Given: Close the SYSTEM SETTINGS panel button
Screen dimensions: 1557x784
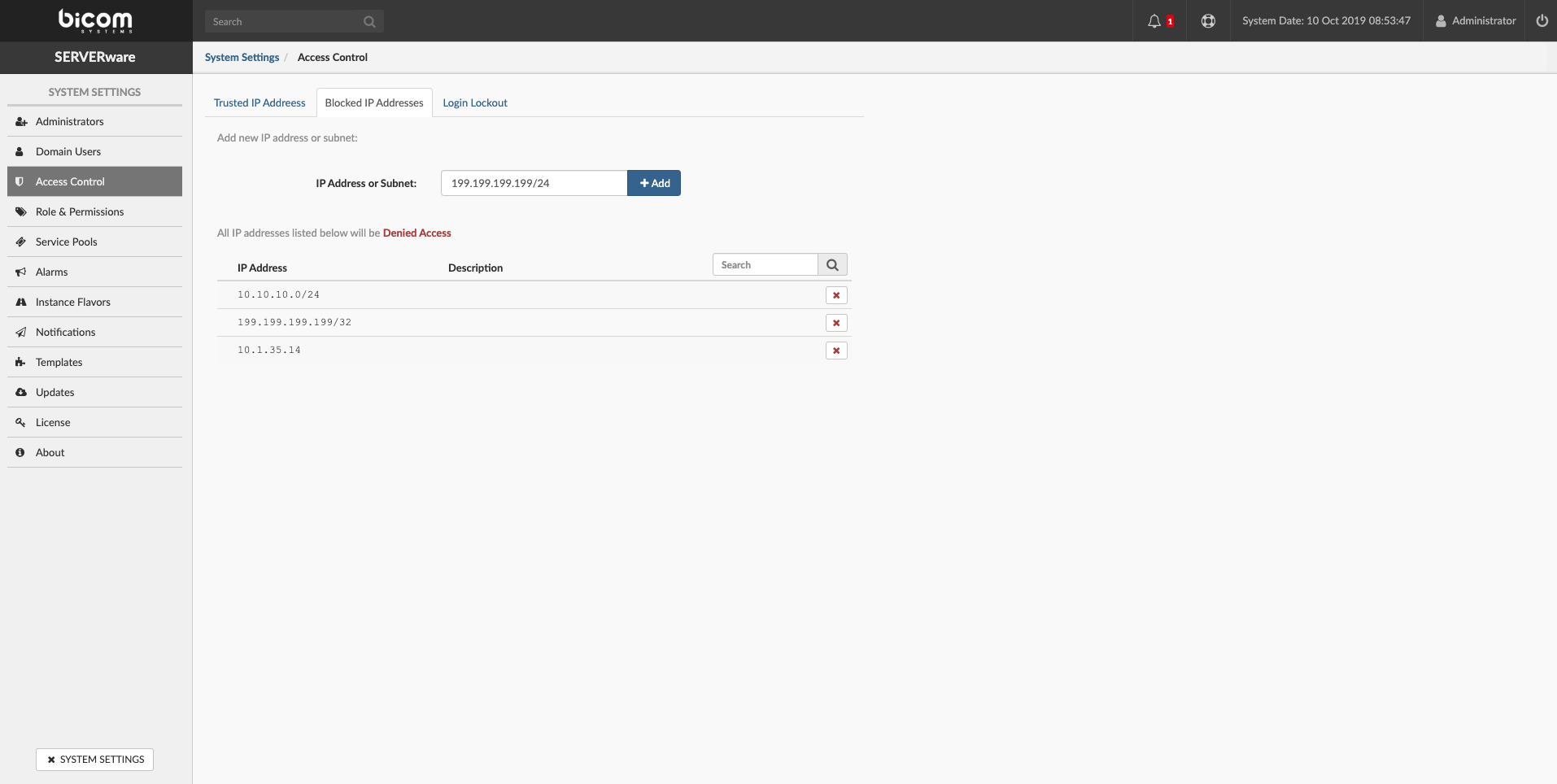Looking at the screenshot, I should [95, 760].
